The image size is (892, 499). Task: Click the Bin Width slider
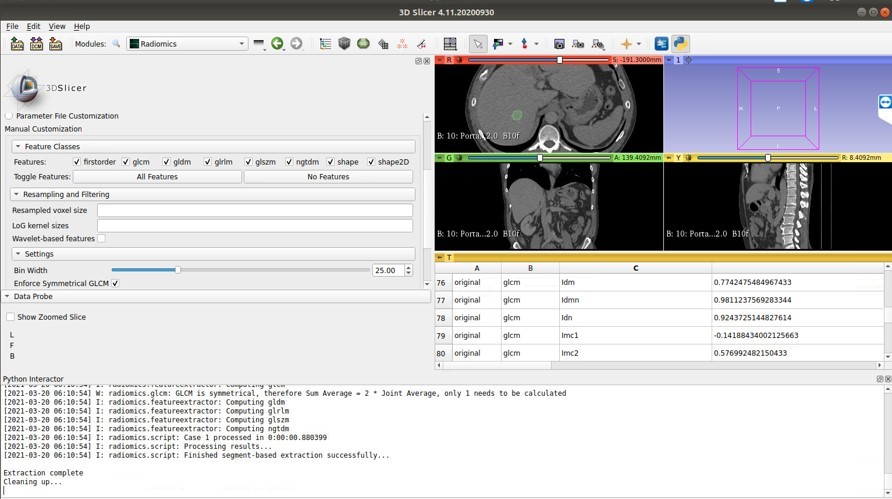[x=240, y=270]
